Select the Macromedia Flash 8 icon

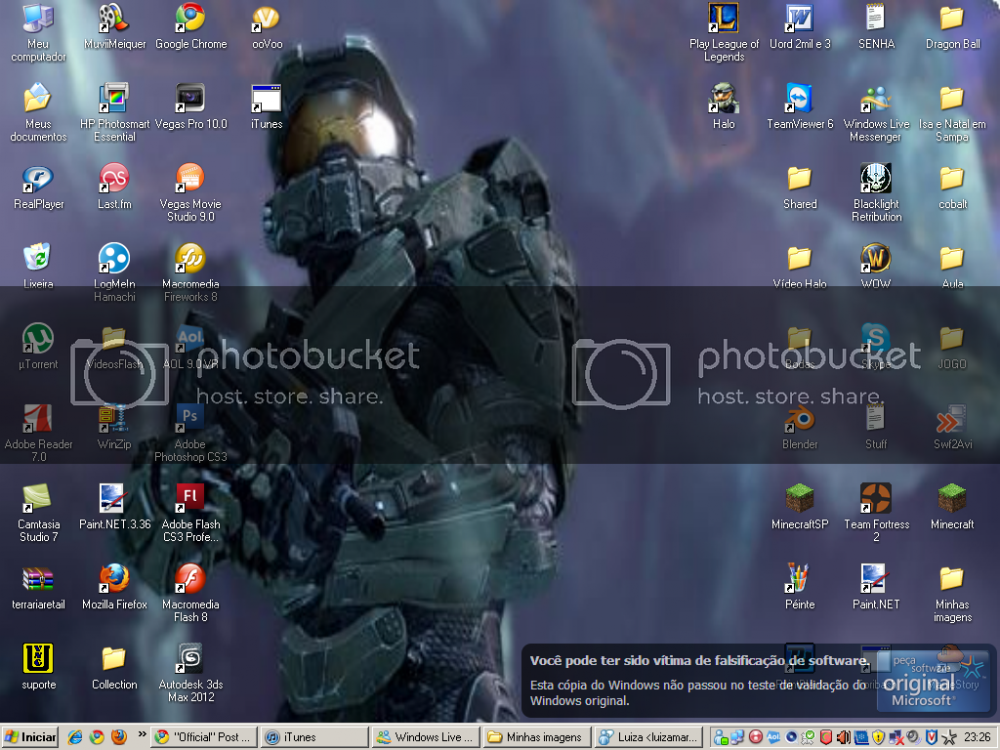click(191, 593)
